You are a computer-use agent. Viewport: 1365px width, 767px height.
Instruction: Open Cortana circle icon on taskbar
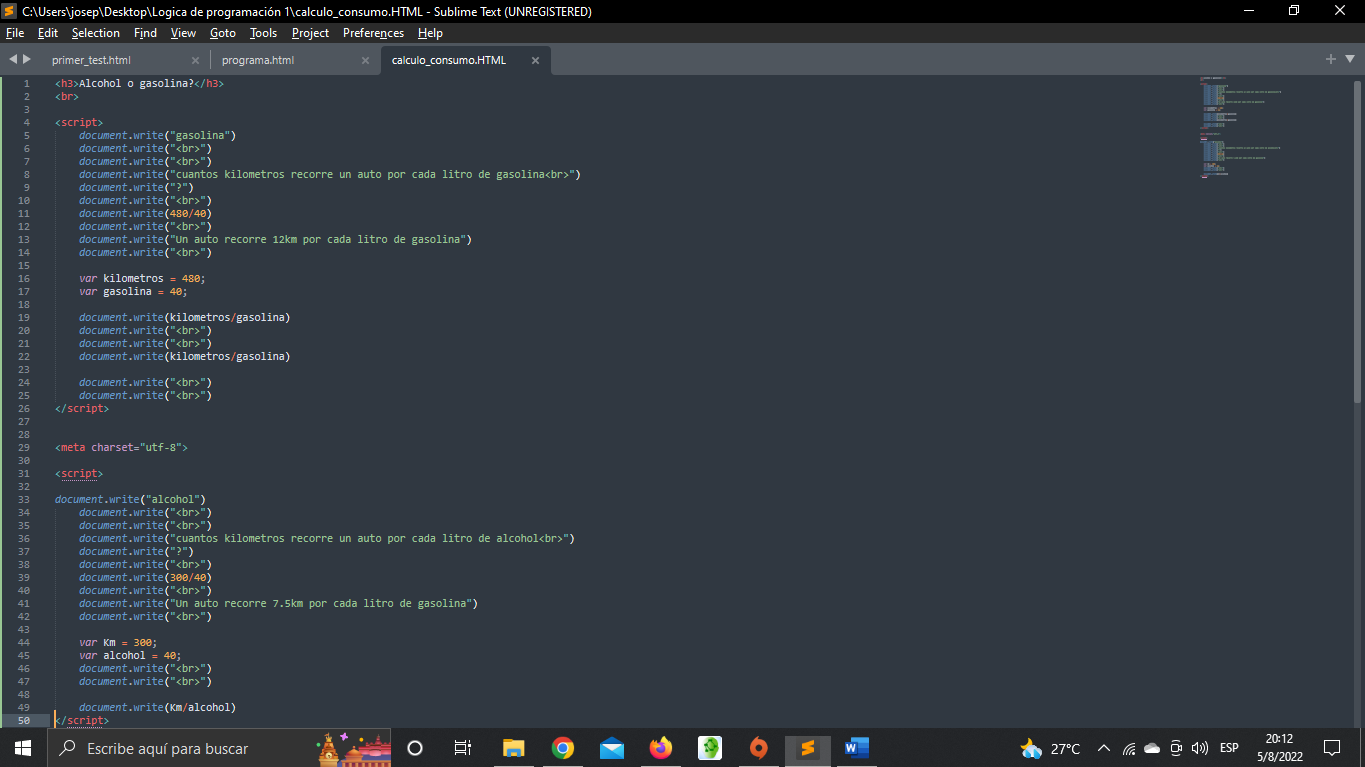pyautogui.click(x=415, y=748)
